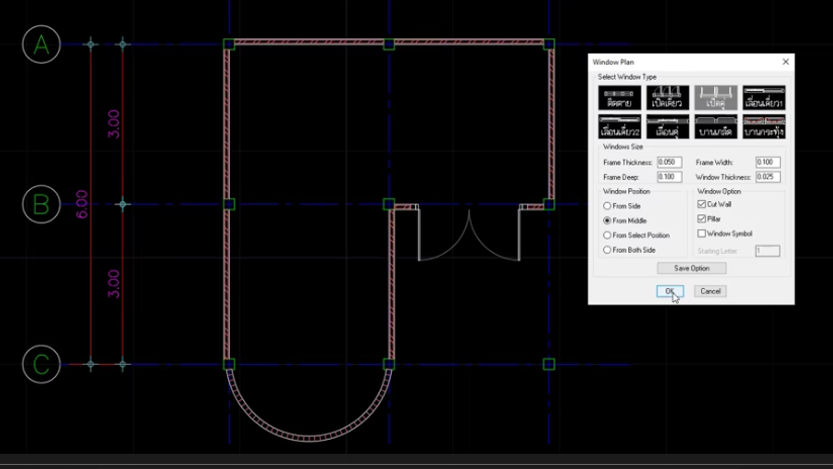Select the curved semicircular wall

(x=309, y=438)
